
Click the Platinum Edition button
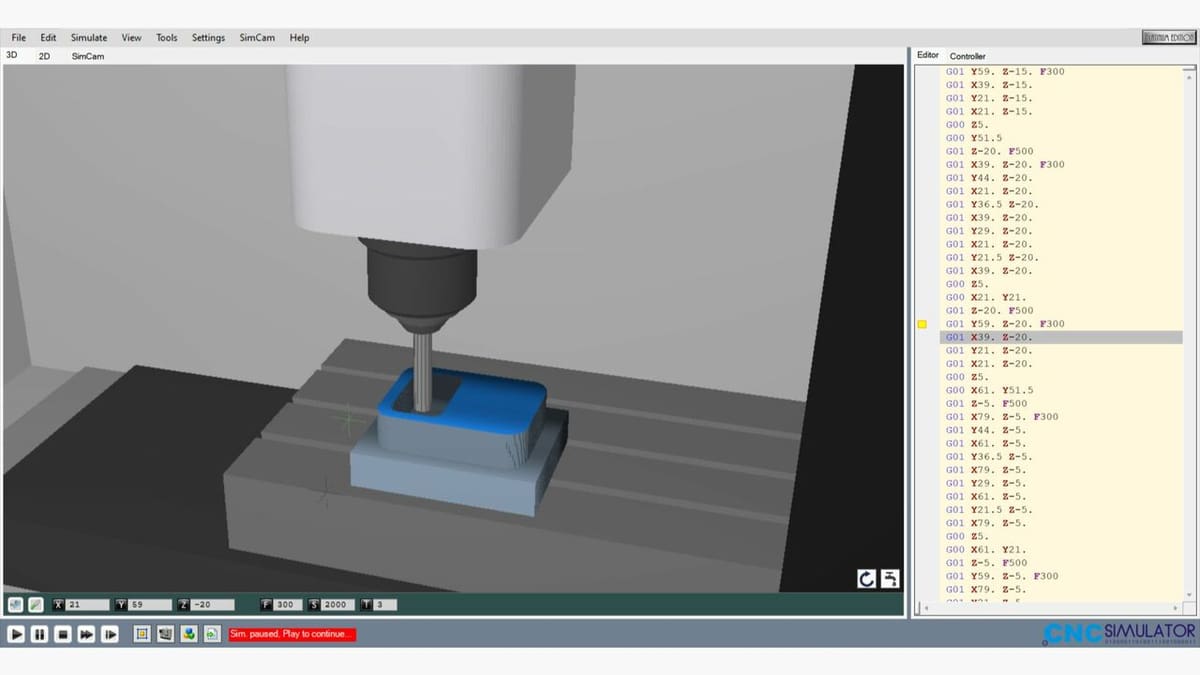1168,37
